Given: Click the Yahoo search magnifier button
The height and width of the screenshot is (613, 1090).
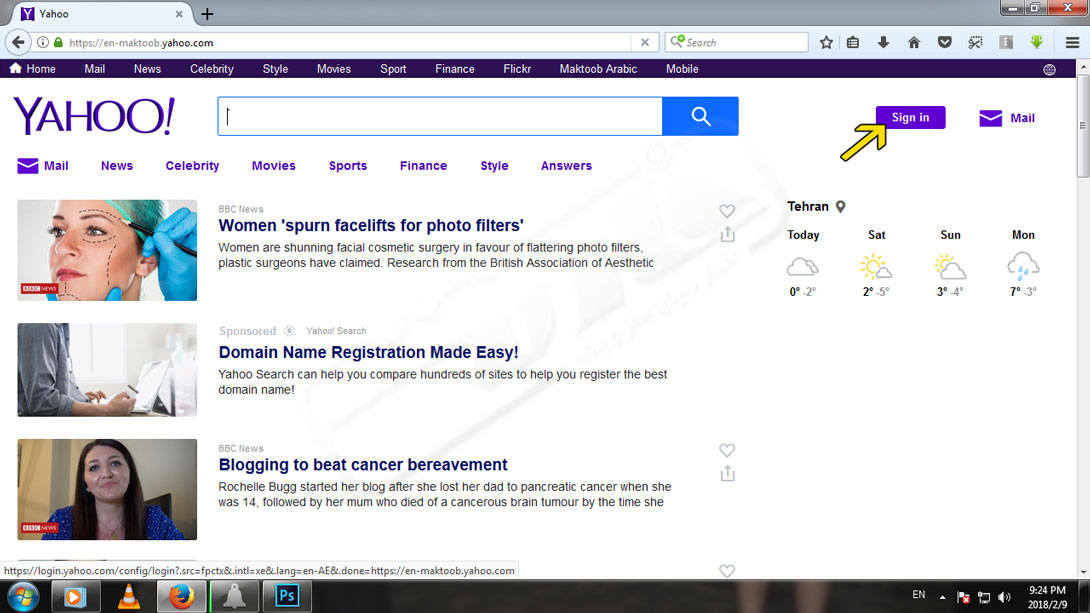Looking at the screenshot, I should (700, 116).
